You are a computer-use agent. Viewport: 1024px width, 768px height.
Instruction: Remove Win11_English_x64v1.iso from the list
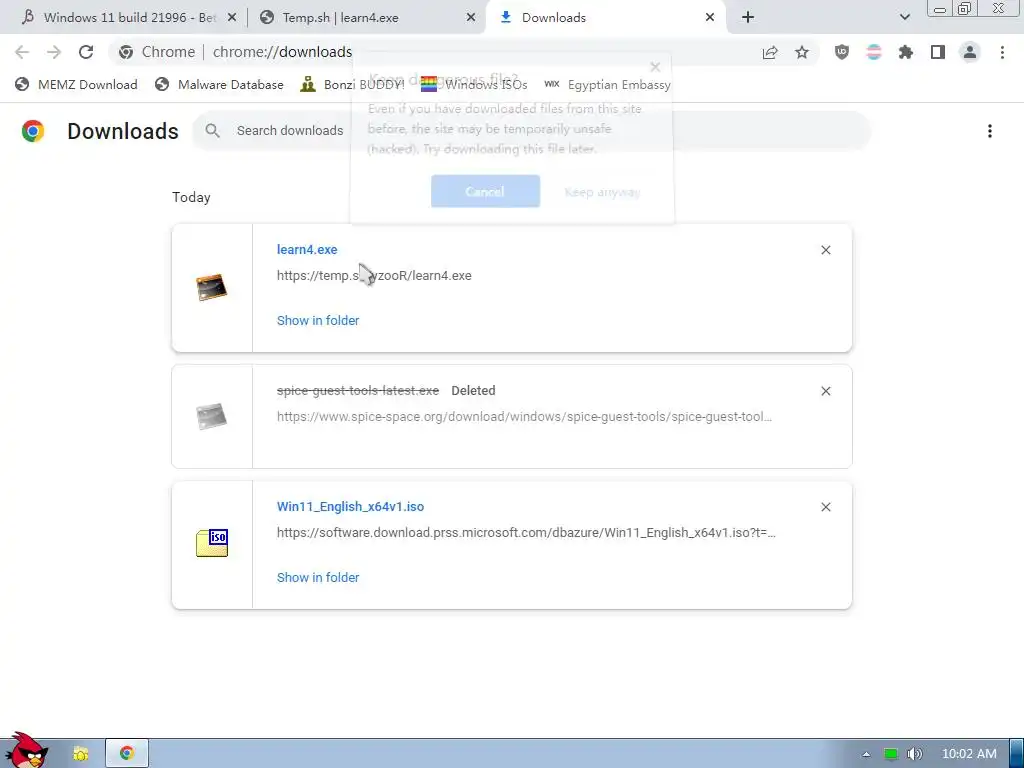tap(825, 507)
